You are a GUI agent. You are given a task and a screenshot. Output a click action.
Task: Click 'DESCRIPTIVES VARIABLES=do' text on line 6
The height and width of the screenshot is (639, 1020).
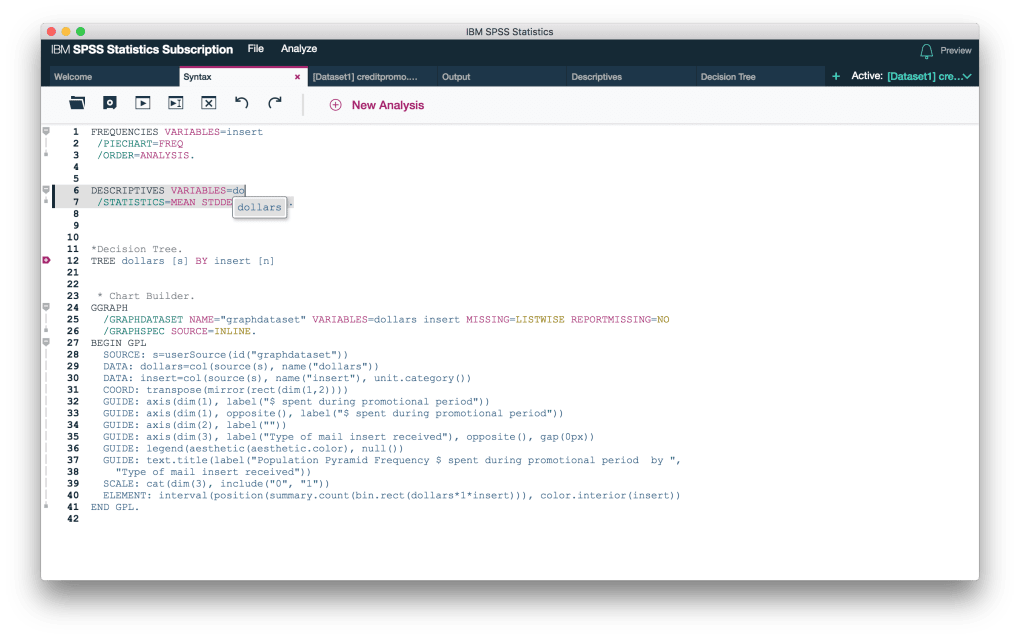click(x=168, y=191)
